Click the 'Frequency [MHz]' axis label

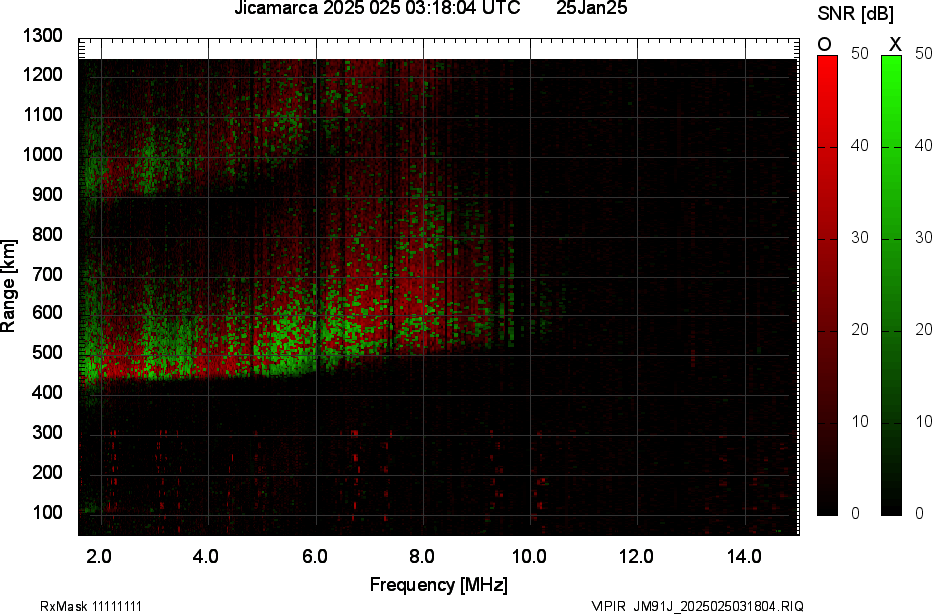pos(439,584)
